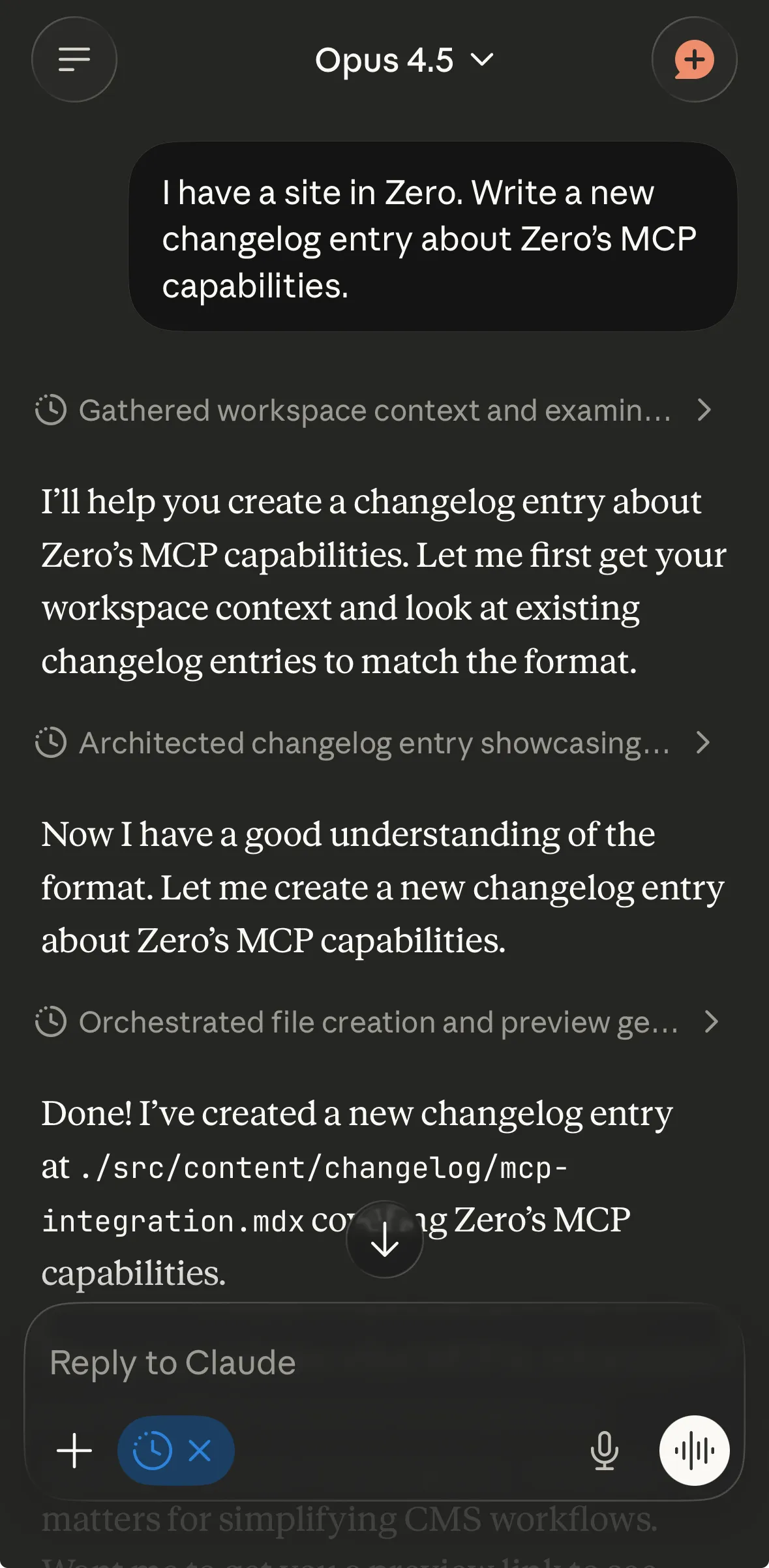Open 'Orchestrated file creation and preview' summary
Viewport: 769px width, 1568px height.
click(x=378, y=1023)
